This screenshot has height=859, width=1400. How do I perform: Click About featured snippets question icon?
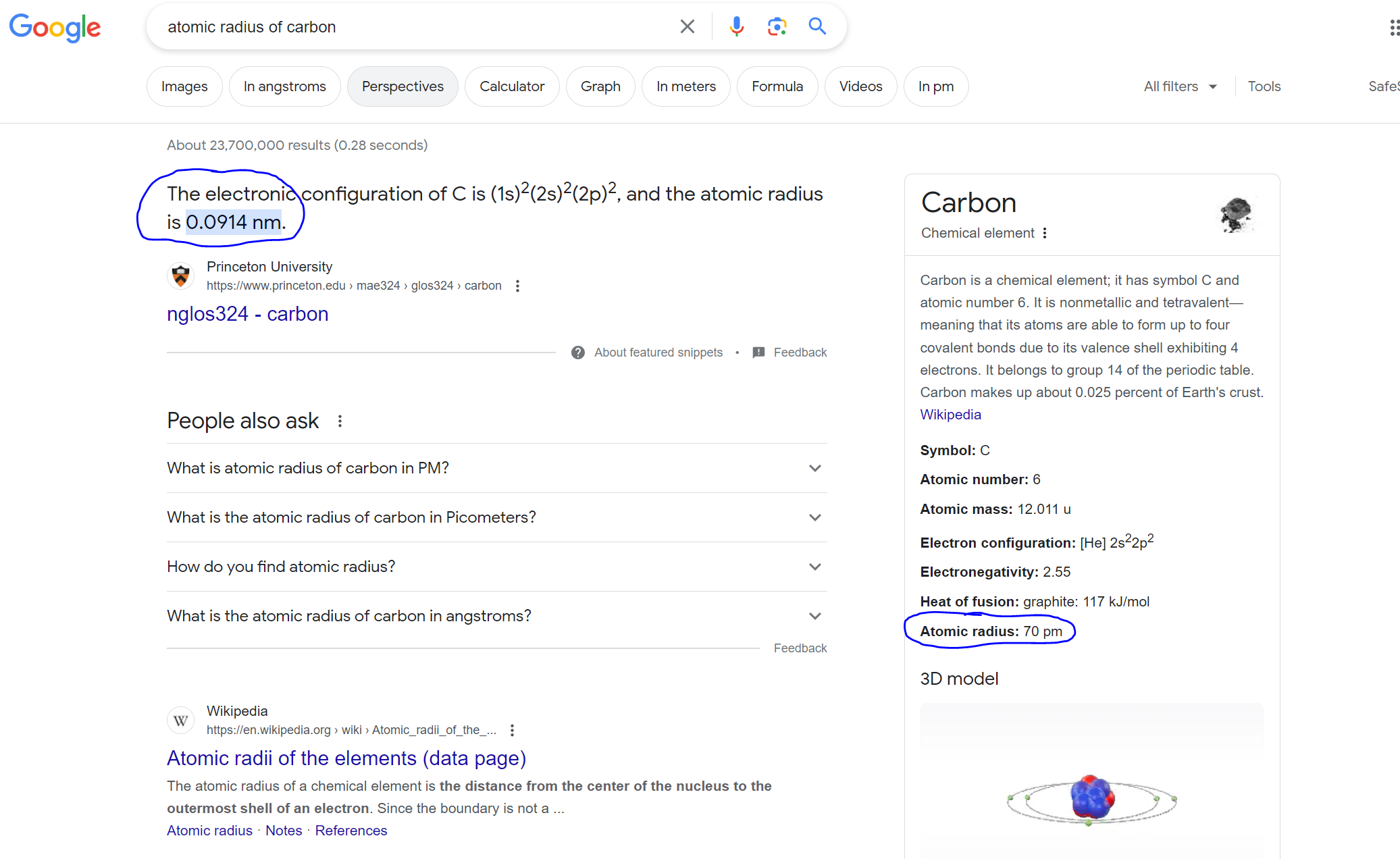pos(578,353)
